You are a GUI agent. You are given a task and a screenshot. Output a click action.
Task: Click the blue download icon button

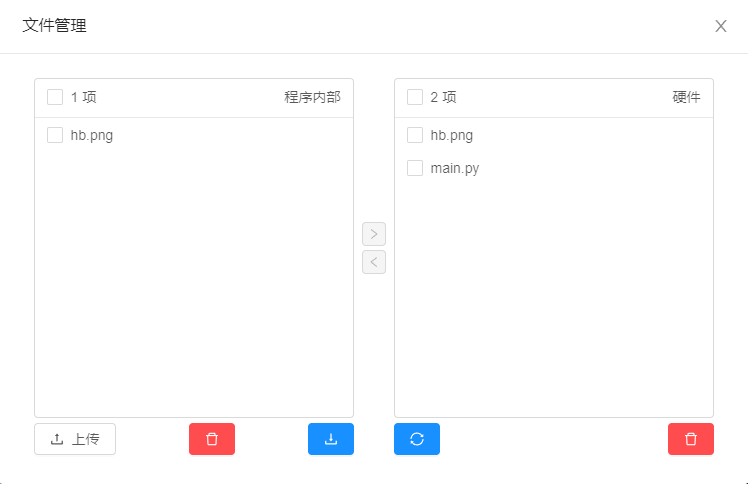click(331, 439)
